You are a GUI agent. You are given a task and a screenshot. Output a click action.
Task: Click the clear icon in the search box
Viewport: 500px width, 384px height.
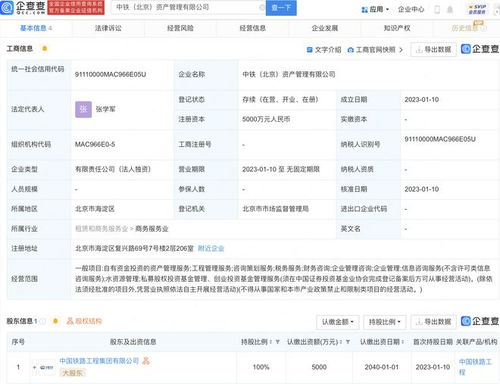(262, 7)
